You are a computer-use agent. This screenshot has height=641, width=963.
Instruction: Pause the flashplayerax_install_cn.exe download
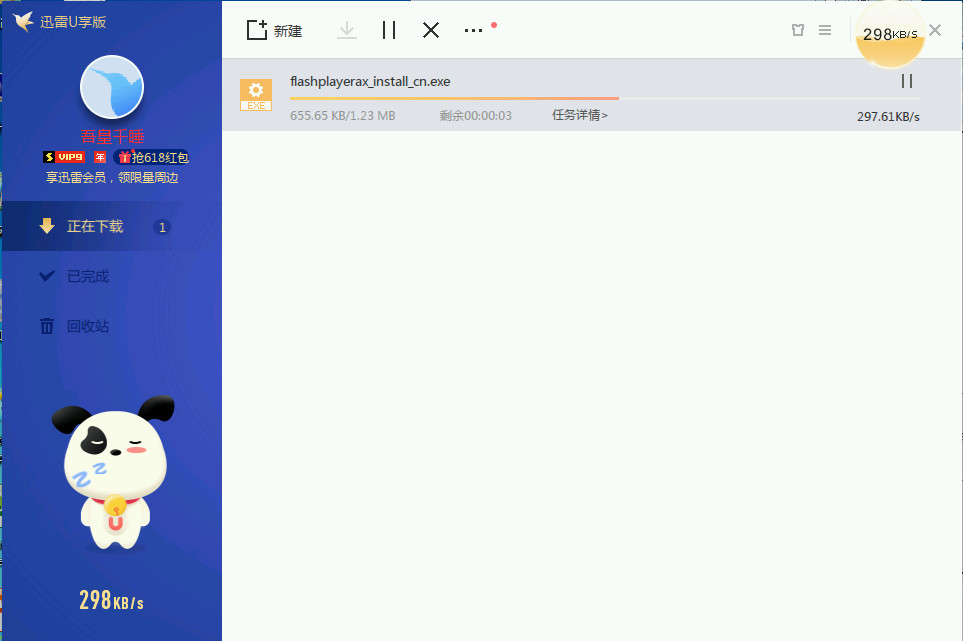(x=907, y=81)
